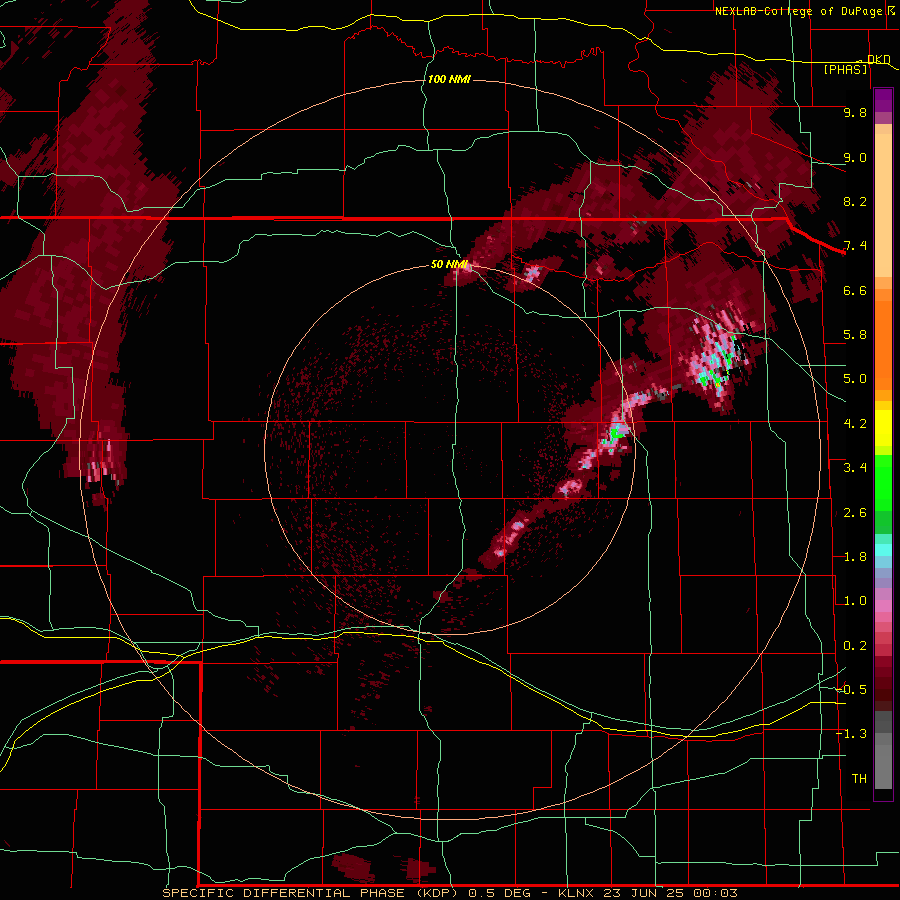The width and height of the screenshot is (900, 900).
Task: Click the 2.6 scale value
Action: tap(855, 513)
